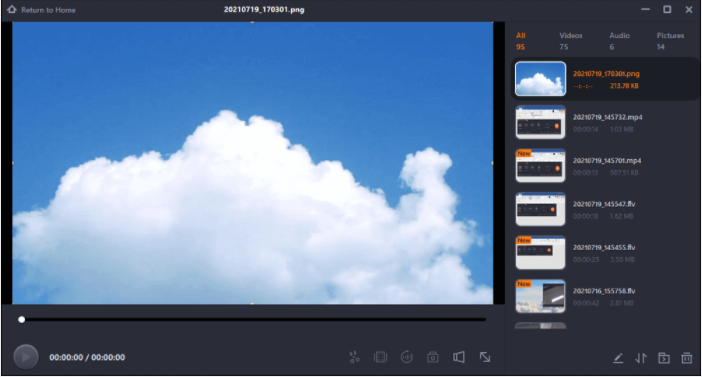The width and height of the screenshot is (702, 377).
Task: Maximize the window
Action: (667, 9)
